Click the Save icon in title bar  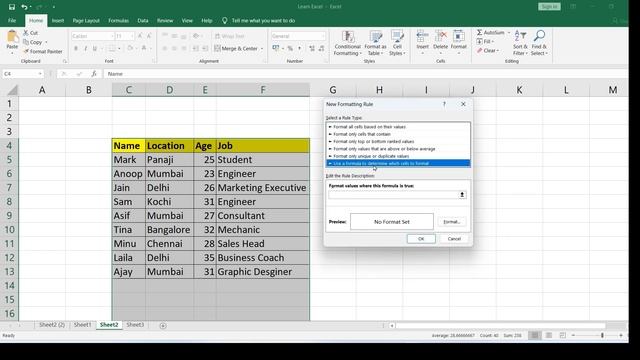[x=12, y=7]
